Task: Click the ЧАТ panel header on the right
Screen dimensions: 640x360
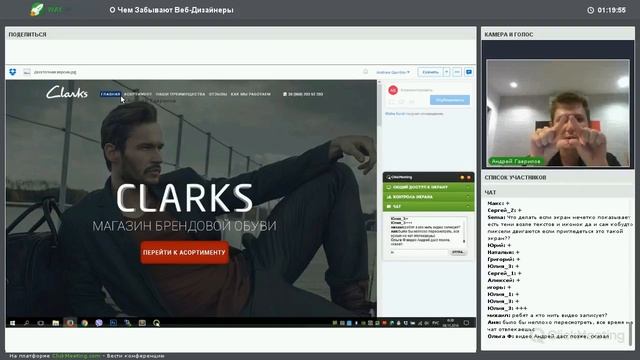Action: click(558, 192)
